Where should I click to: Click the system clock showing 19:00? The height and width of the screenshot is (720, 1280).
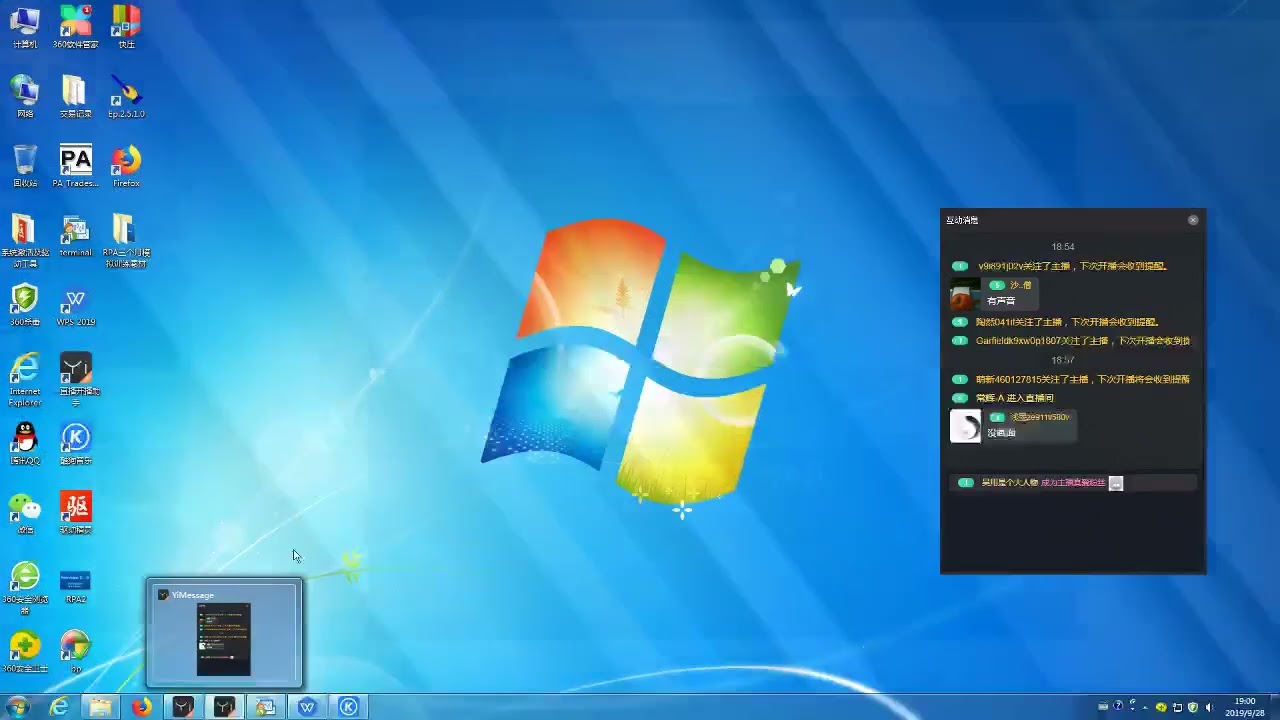(1245, 707)
